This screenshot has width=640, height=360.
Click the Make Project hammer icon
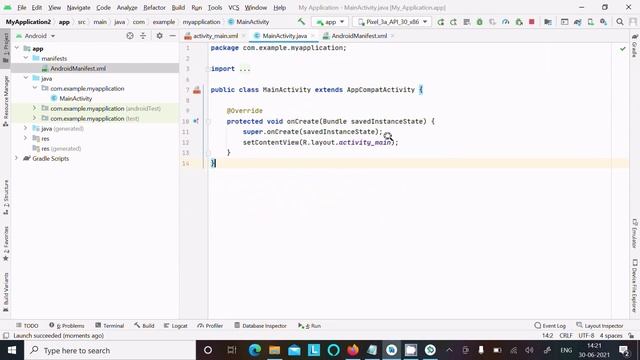point(301,22)
